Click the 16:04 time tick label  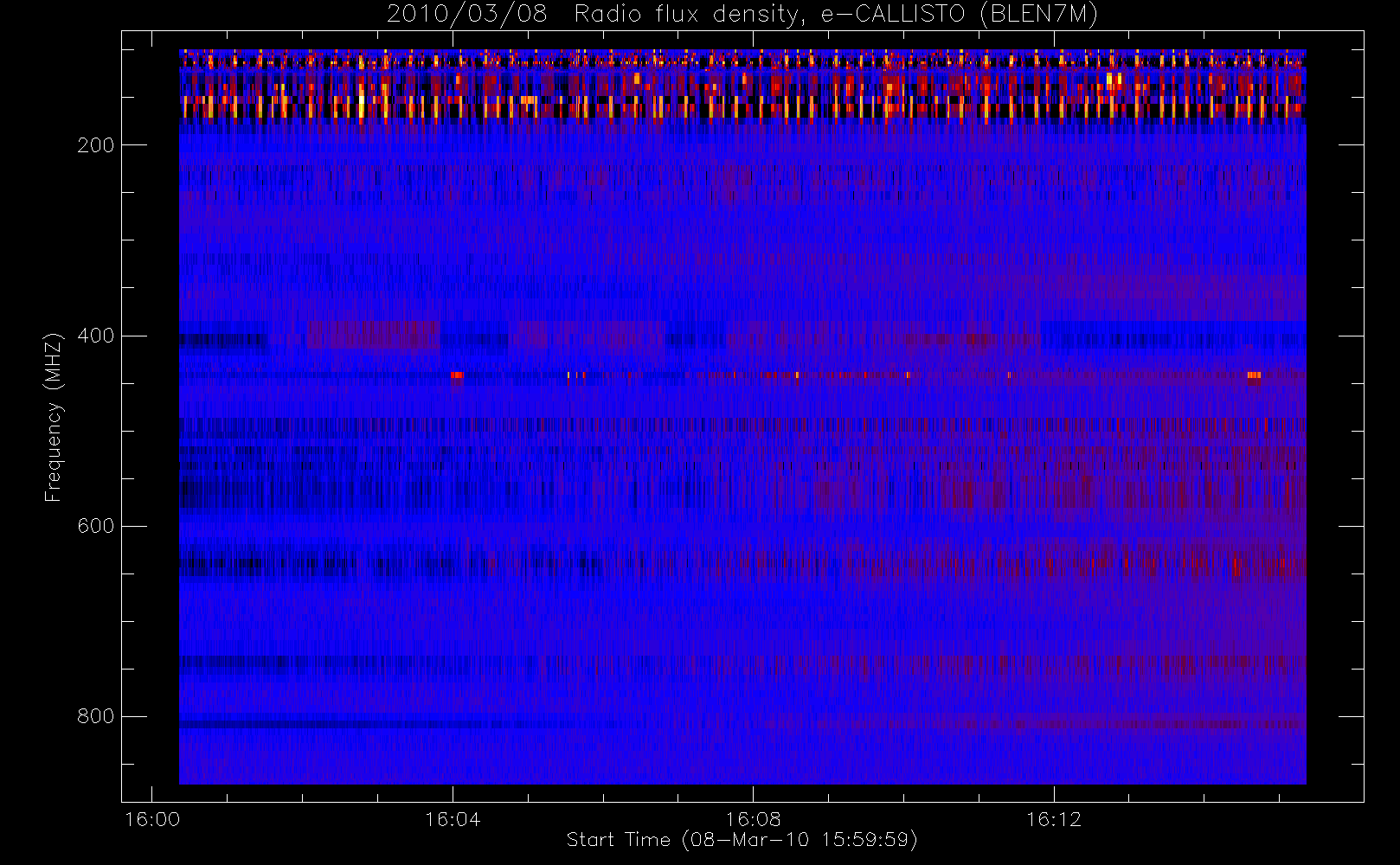pos(453,819)
